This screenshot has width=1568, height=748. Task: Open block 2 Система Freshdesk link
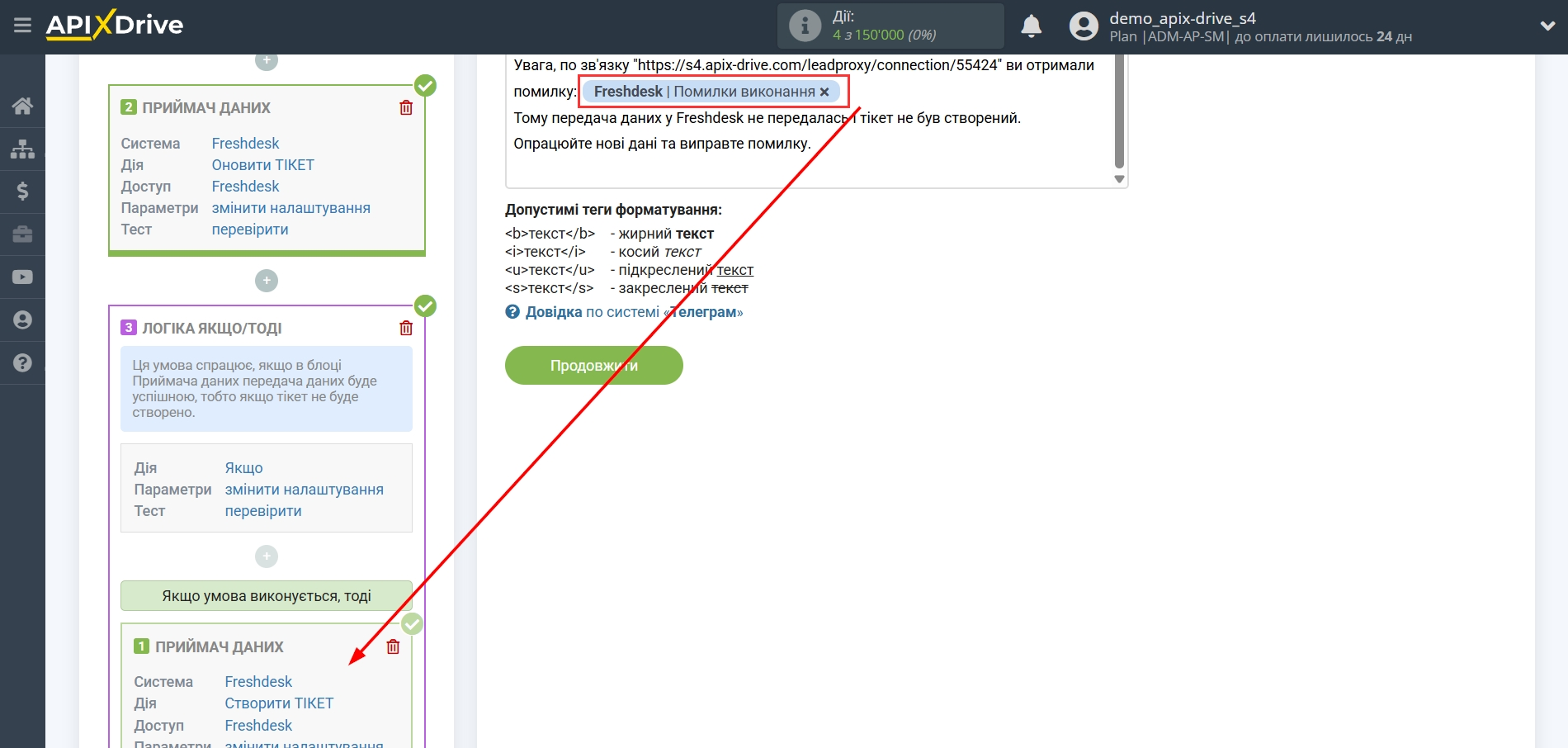(245, 144)
